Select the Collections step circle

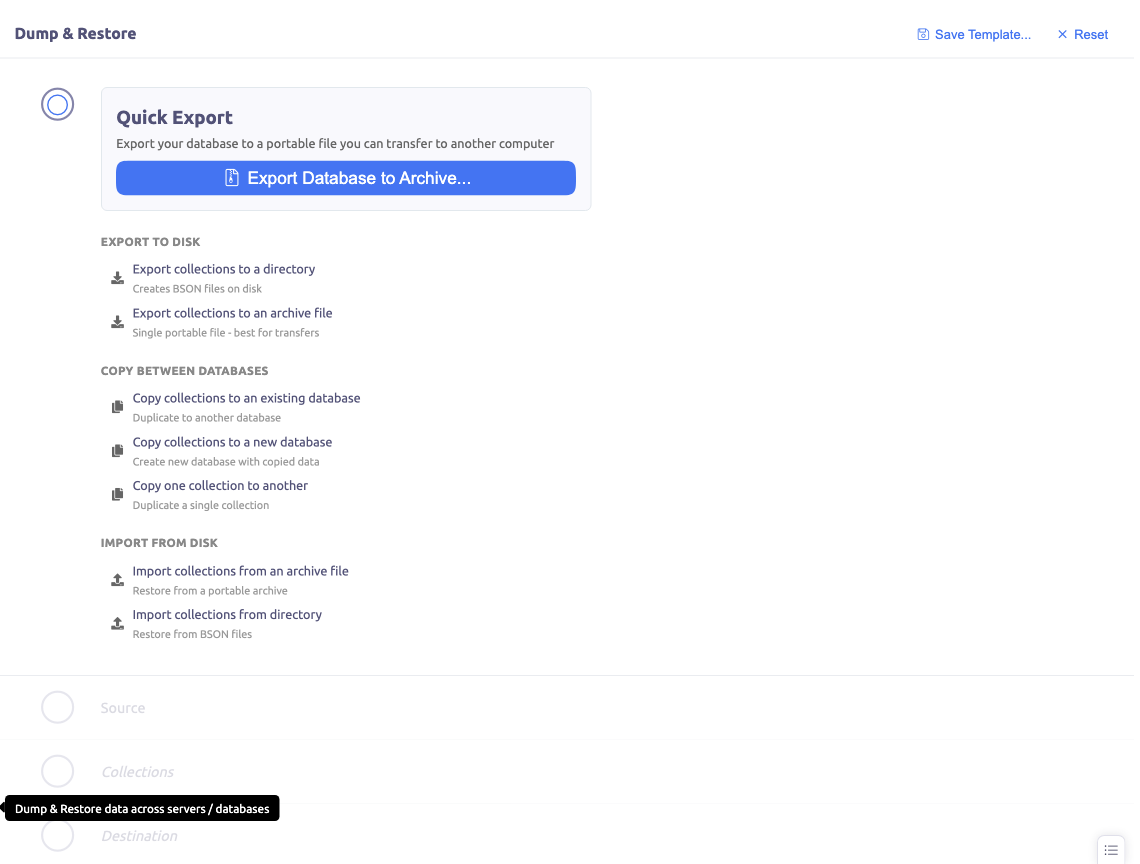tap(57, 772)
